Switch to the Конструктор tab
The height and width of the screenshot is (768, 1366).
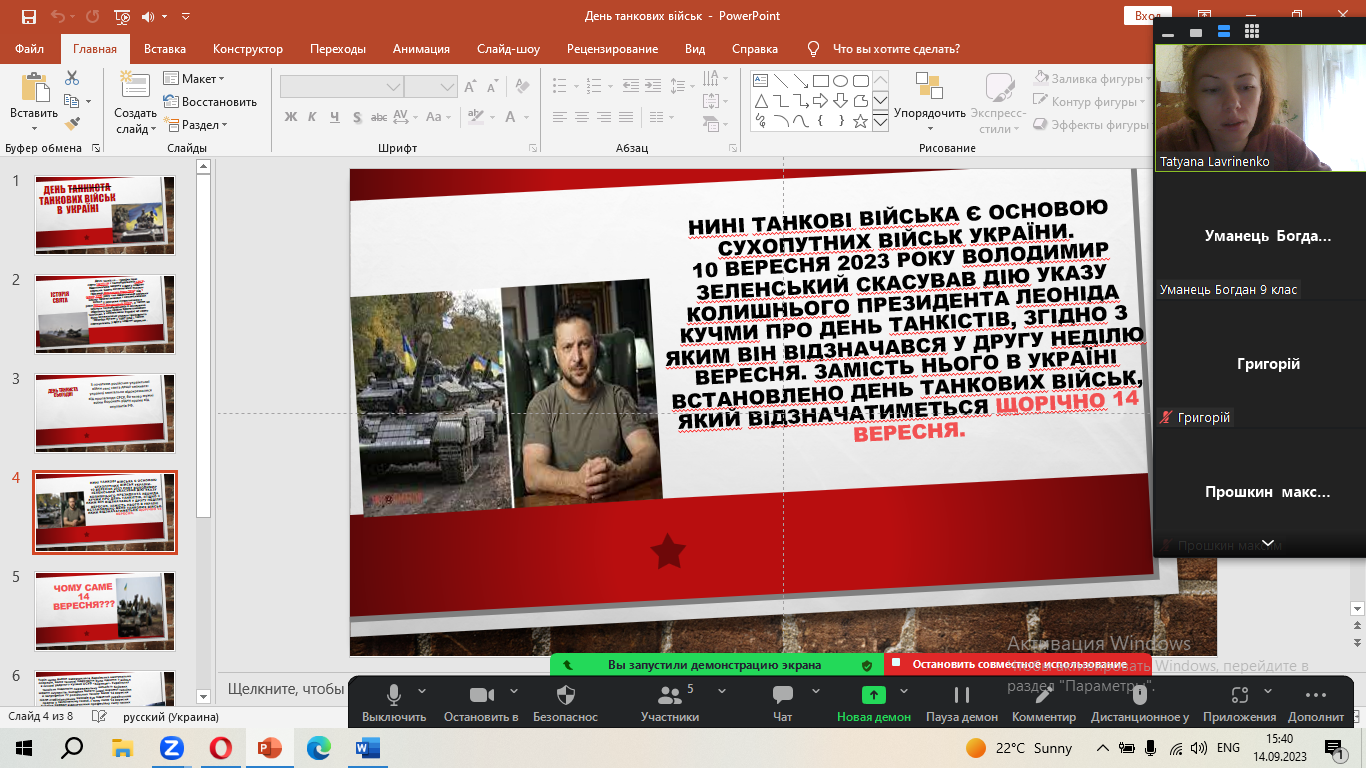[x=248, y=49]
